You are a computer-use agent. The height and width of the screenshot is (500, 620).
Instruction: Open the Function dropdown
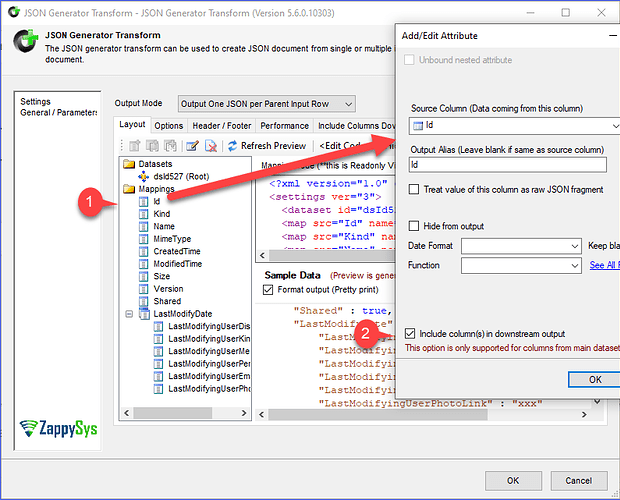pyautogui.click(x=521, y=266)
